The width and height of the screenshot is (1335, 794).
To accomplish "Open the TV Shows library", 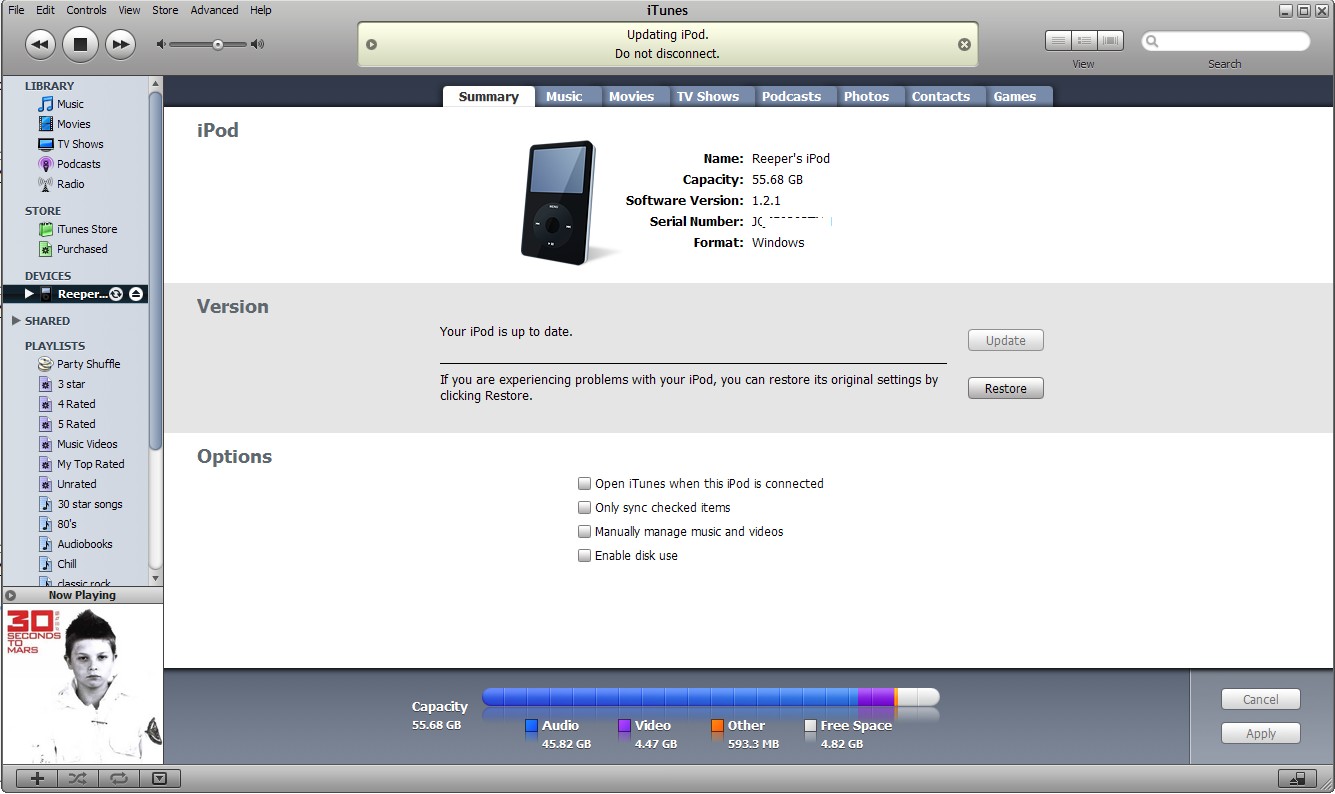I will coord(80,144).
